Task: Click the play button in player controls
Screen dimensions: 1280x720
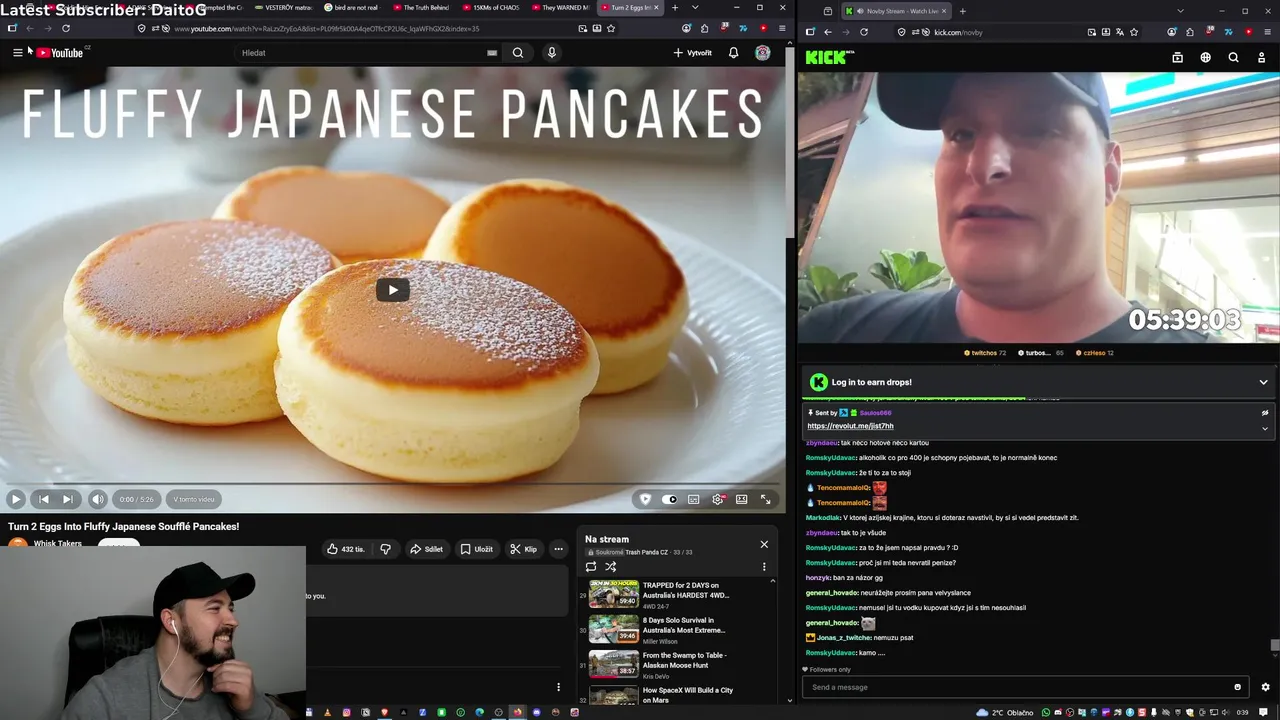Action: (15, 499)
